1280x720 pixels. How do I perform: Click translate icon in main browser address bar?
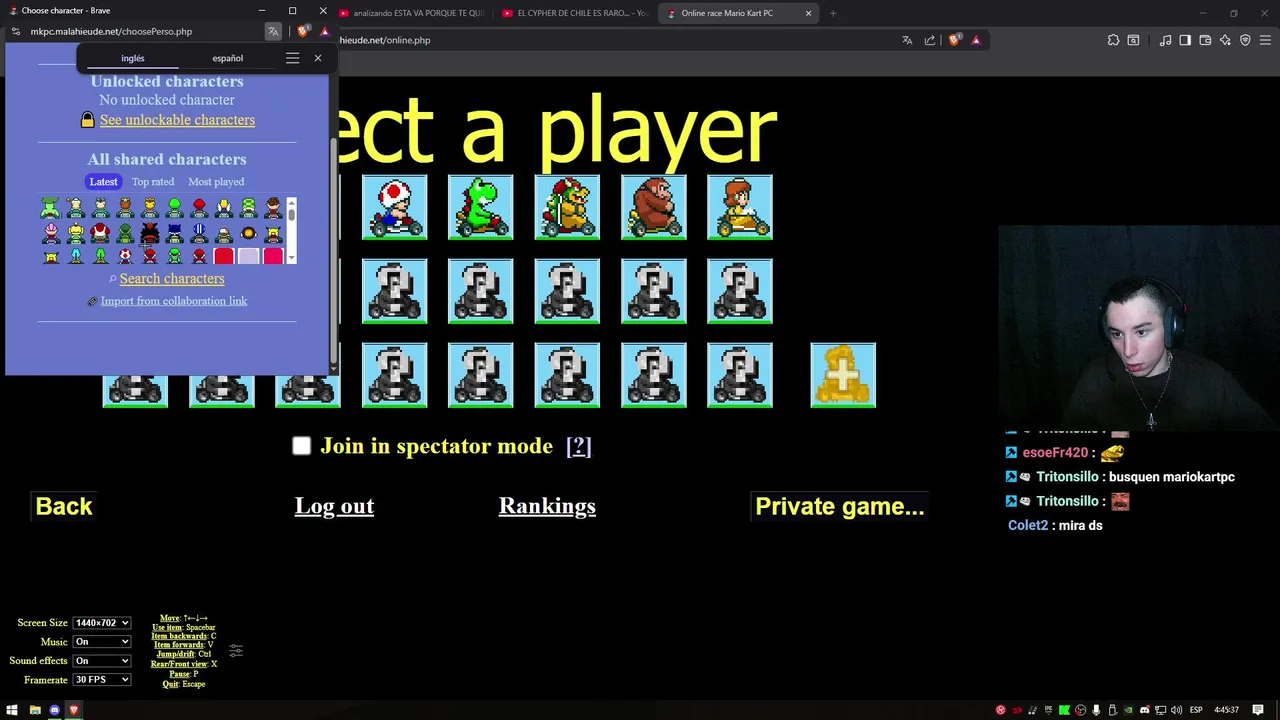(907, 40)
